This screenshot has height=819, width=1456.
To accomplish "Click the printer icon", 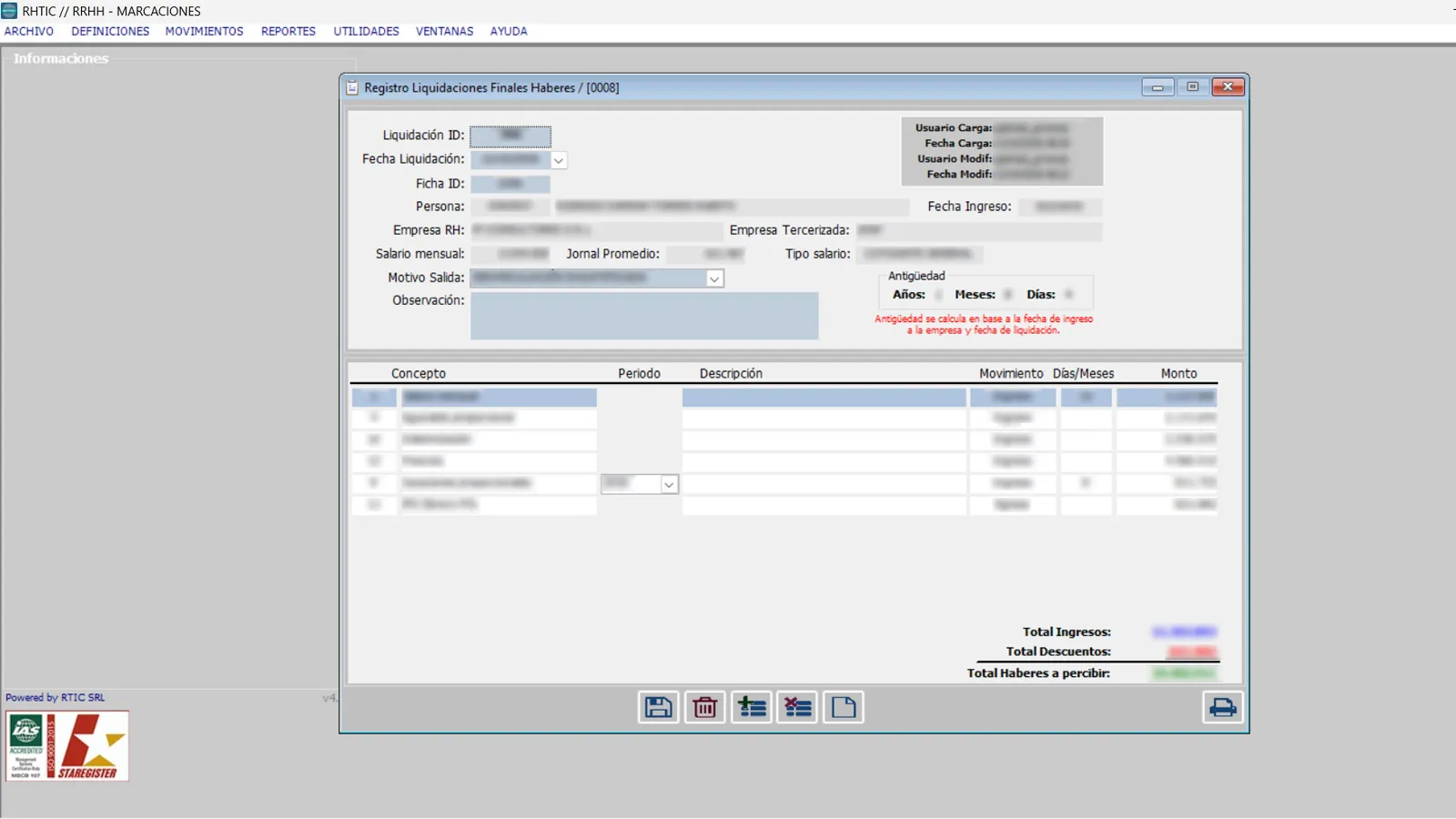I will (1222, 707).
